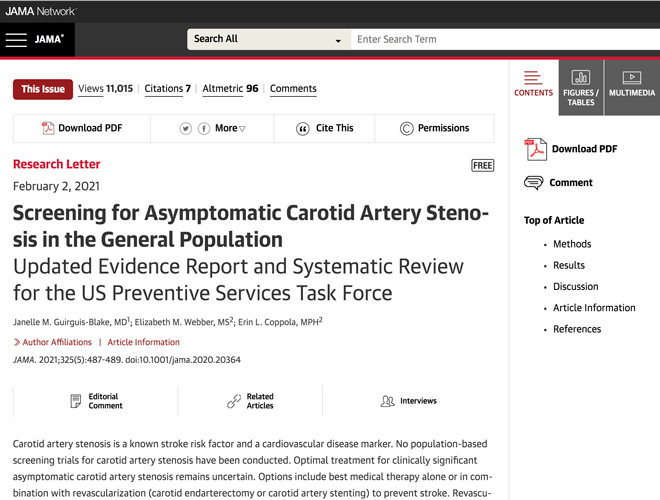Share article via Twitter icon

(186, 128)
